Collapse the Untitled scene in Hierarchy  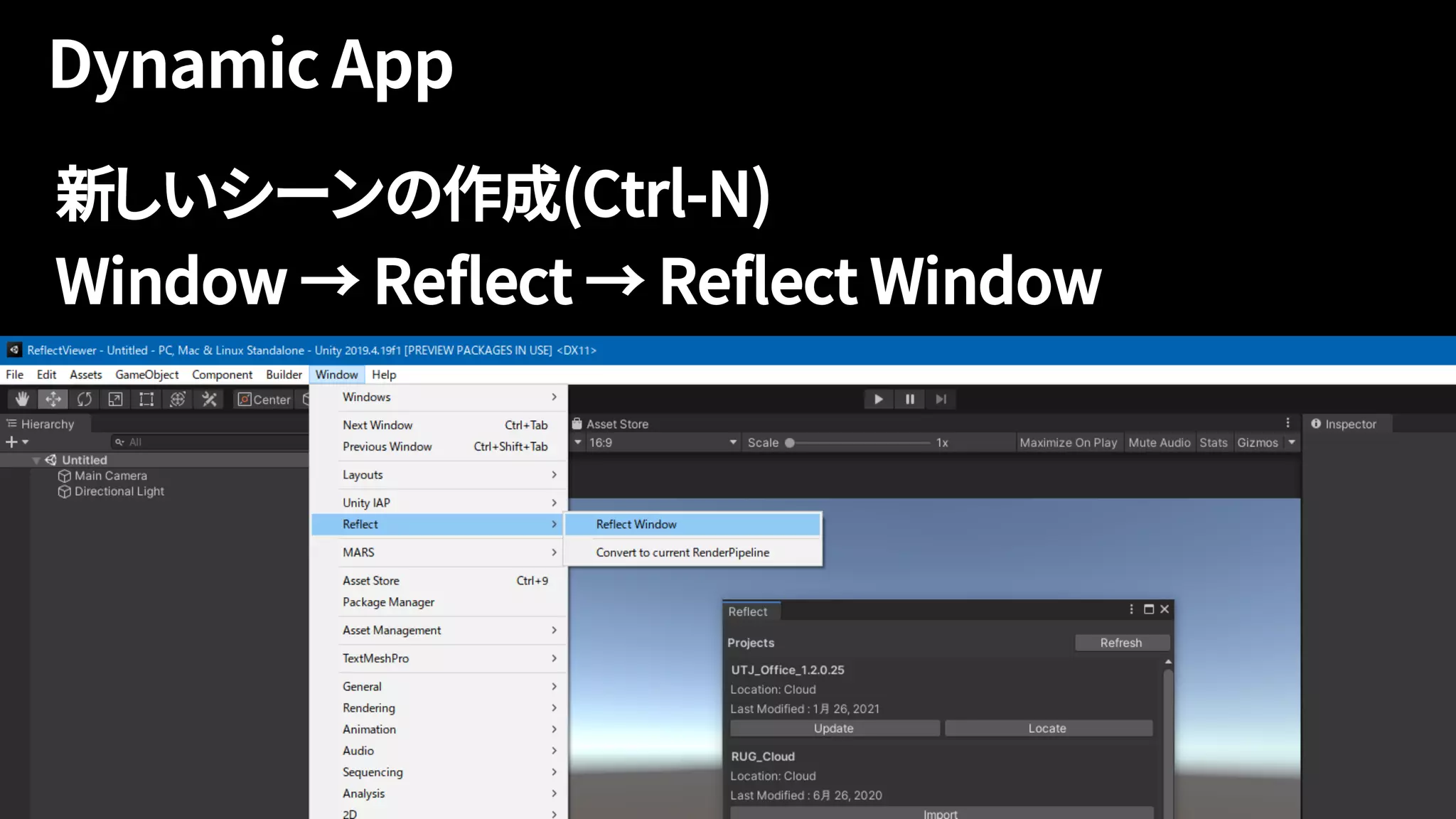point(36,460)
